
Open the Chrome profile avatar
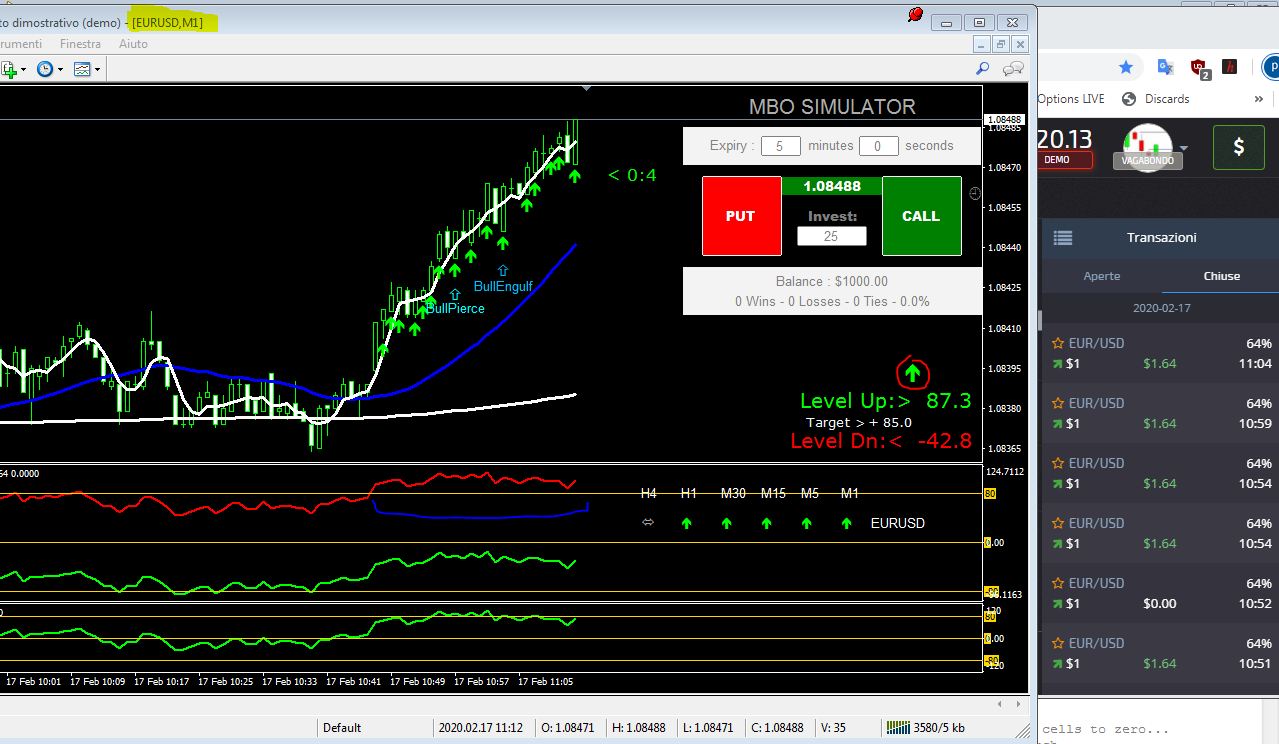pos(1271,67)
